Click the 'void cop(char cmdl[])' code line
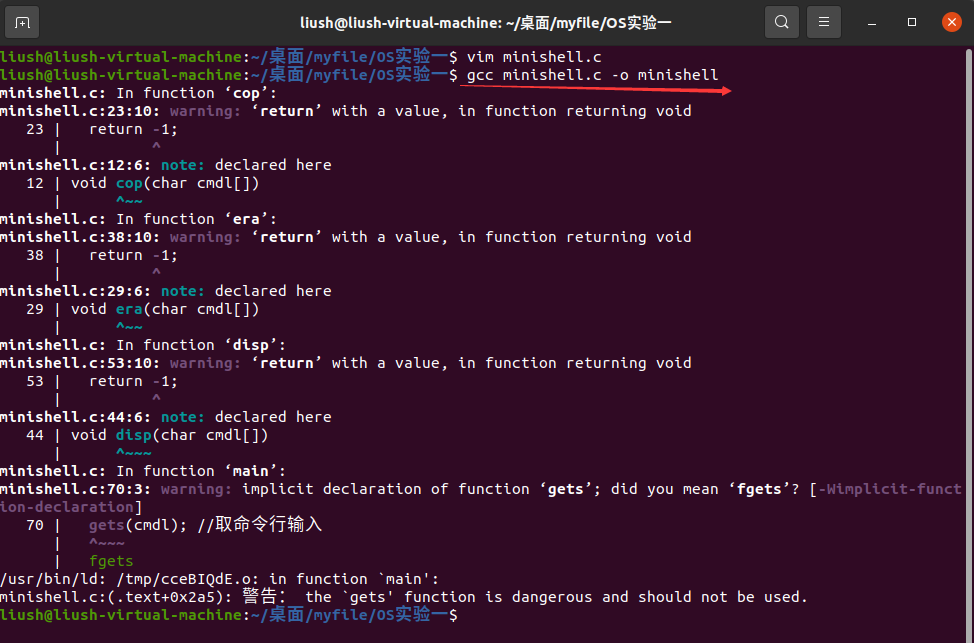The height and width of the screenshot is (643, 974). (165, 183)
